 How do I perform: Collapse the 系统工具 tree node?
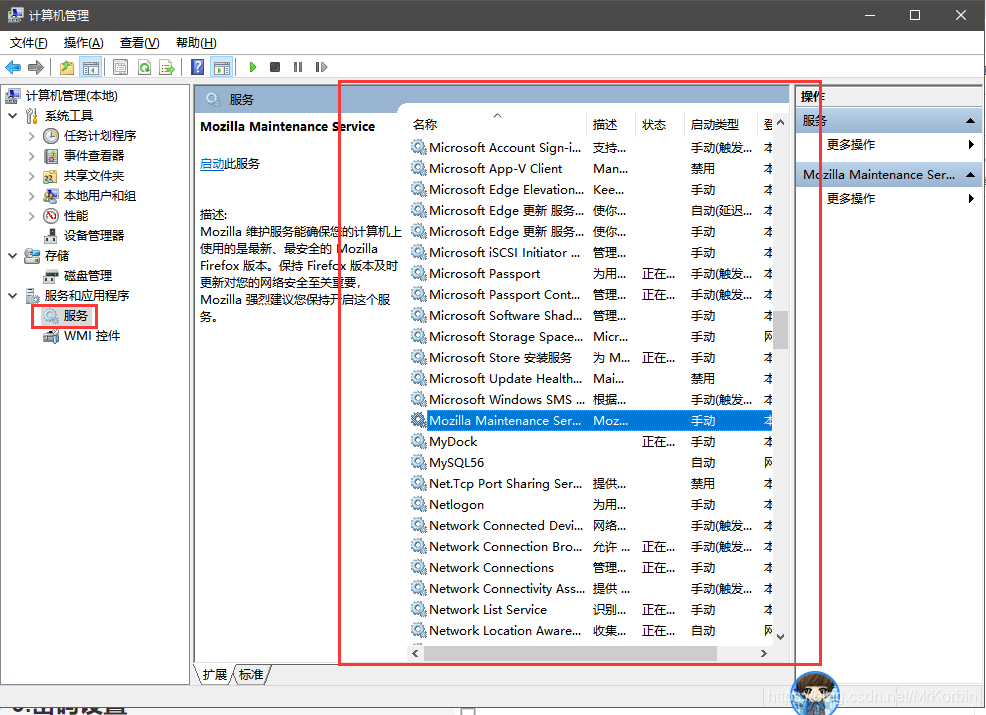(x=13, y=116)
